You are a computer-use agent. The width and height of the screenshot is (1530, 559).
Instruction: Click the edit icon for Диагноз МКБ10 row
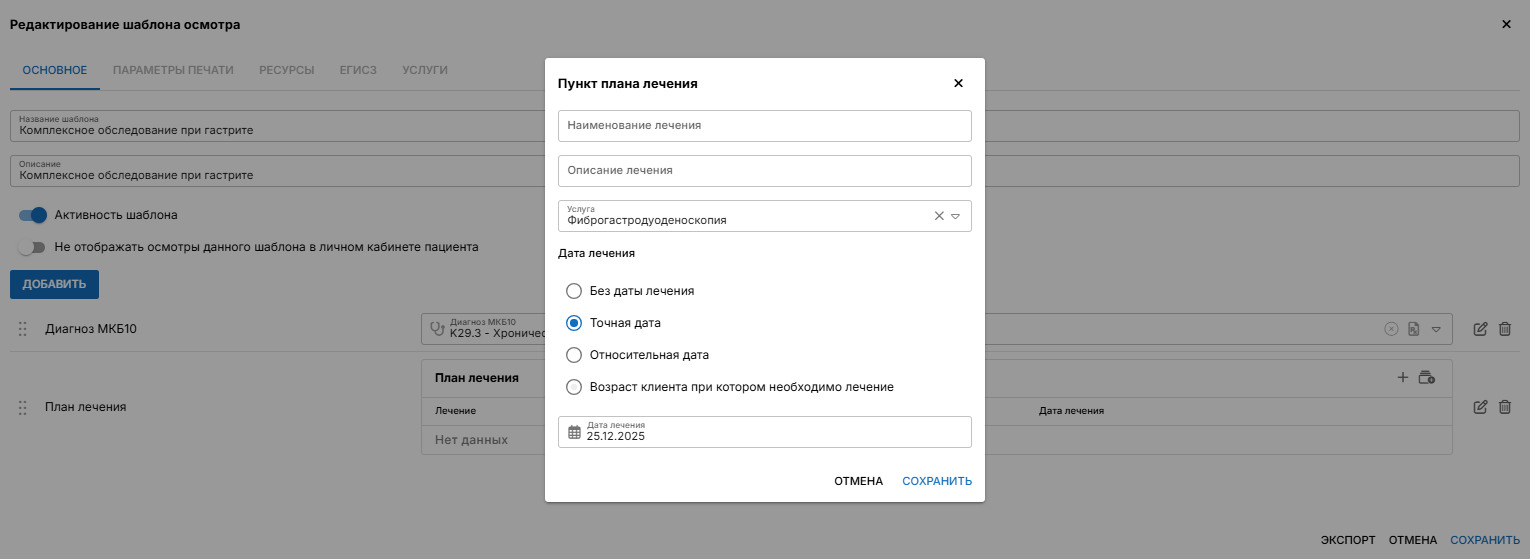pyautogui.click(x=1480, y=329)
